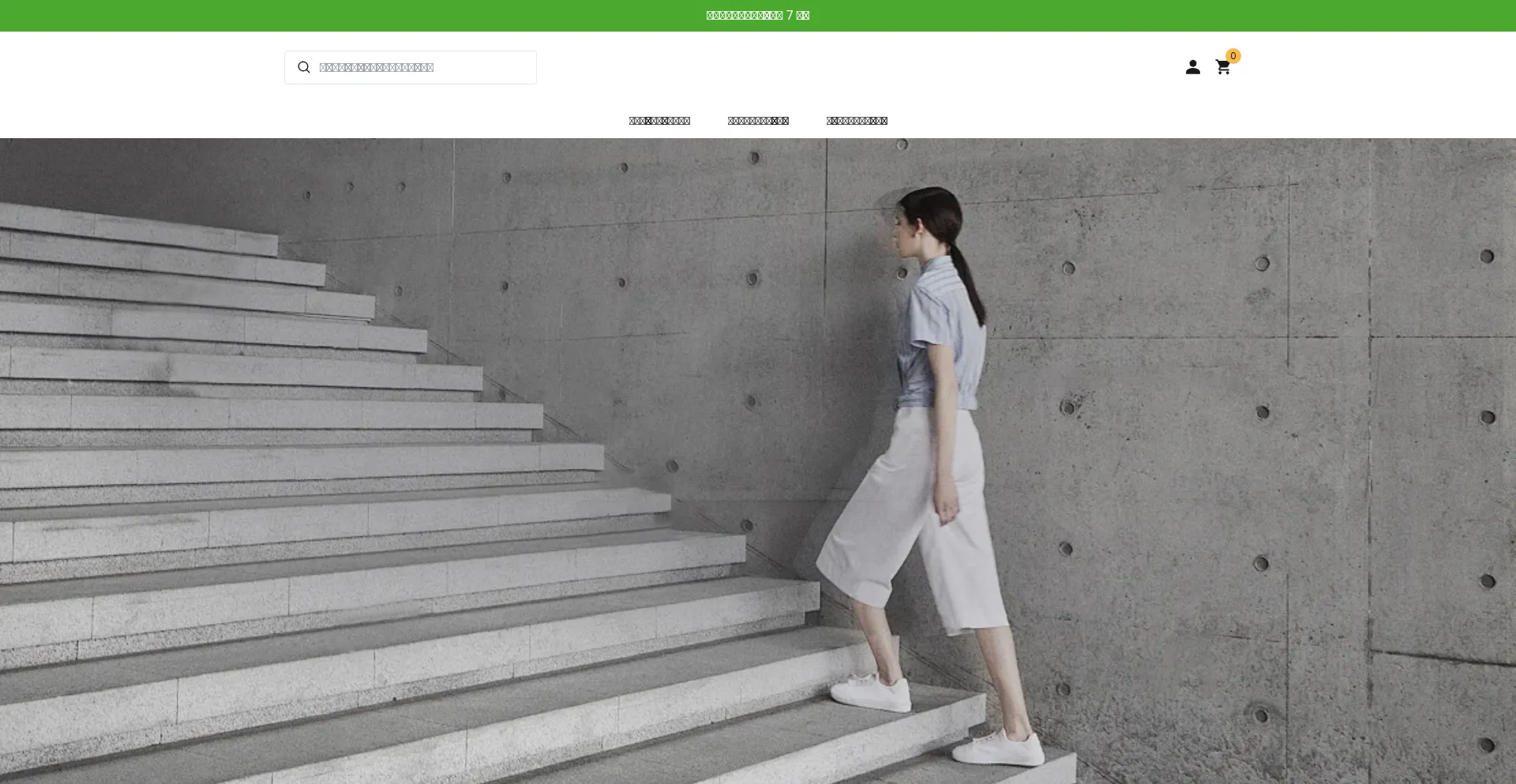
Task: Focus the product search input field
Action: coord(422,68)
